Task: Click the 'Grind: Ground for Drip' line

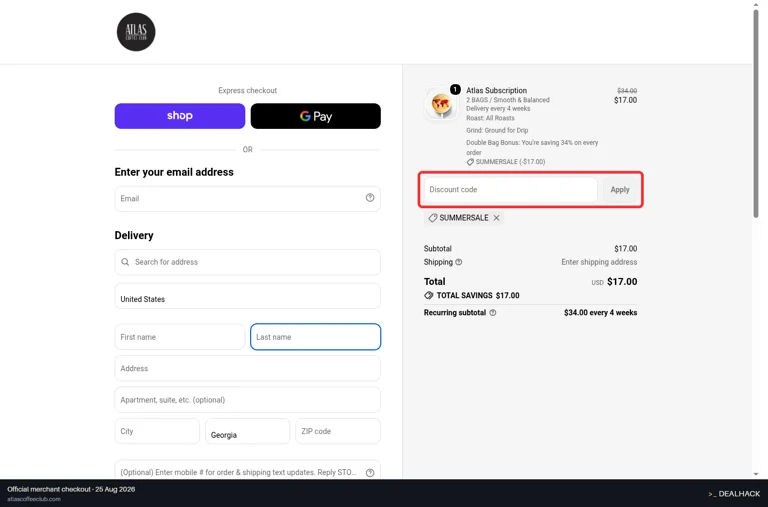Action: pyautogui.click(x=497, y=130)
